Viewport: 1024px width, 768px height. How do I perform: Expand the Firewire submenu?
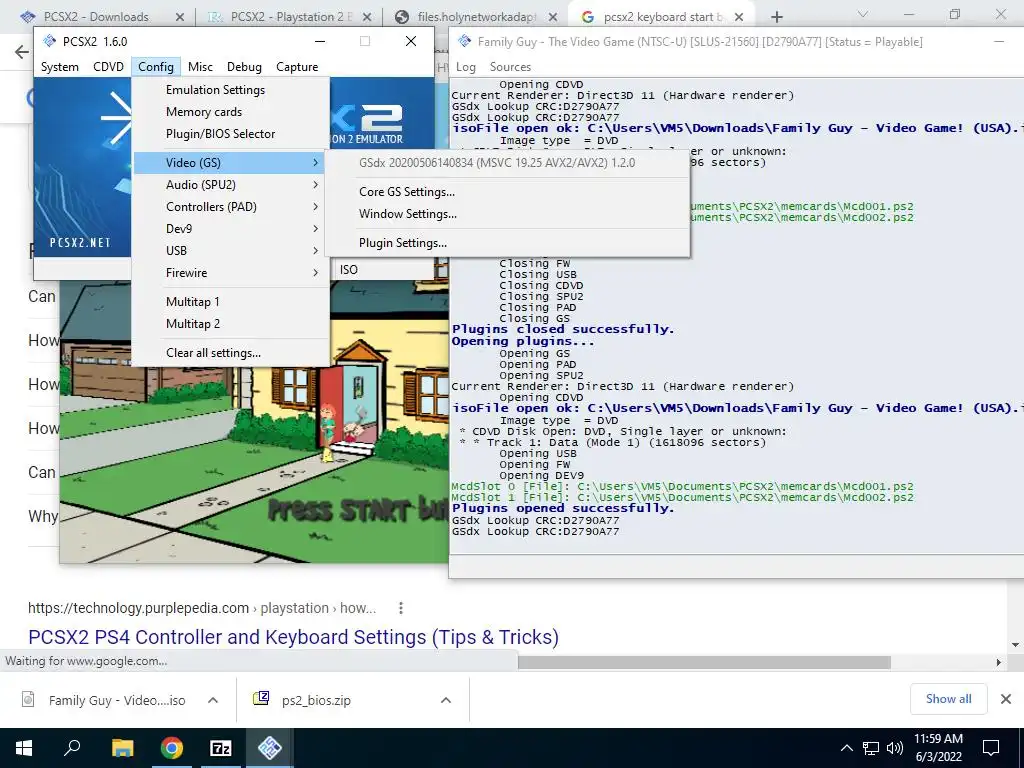pyautogui.click(x=231, y=273)
